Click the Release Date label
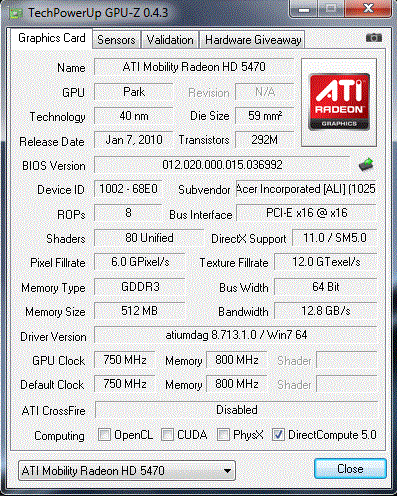The width and height of the screenshot is (397, 496). (52, 142)
